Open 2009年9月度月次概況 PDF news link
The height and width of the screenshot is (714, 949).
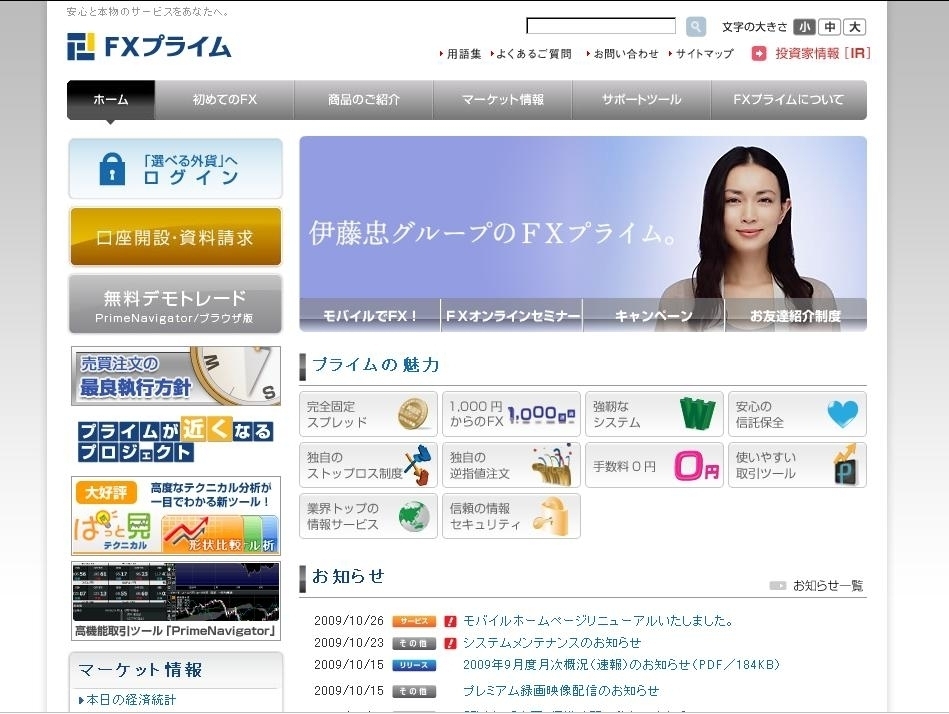(622, 665)
